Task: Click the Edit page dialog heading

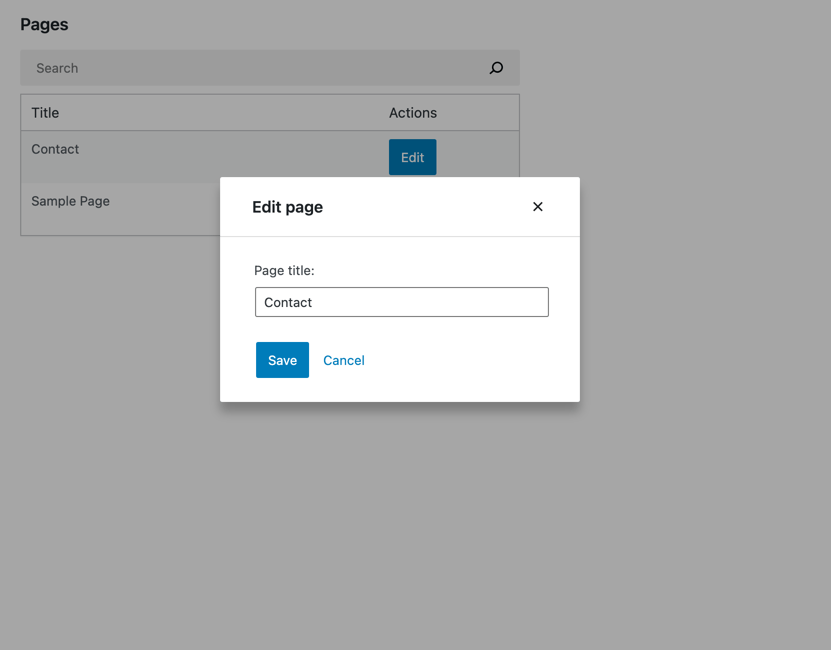Action: pyautogui.click(x=287, y=207)
